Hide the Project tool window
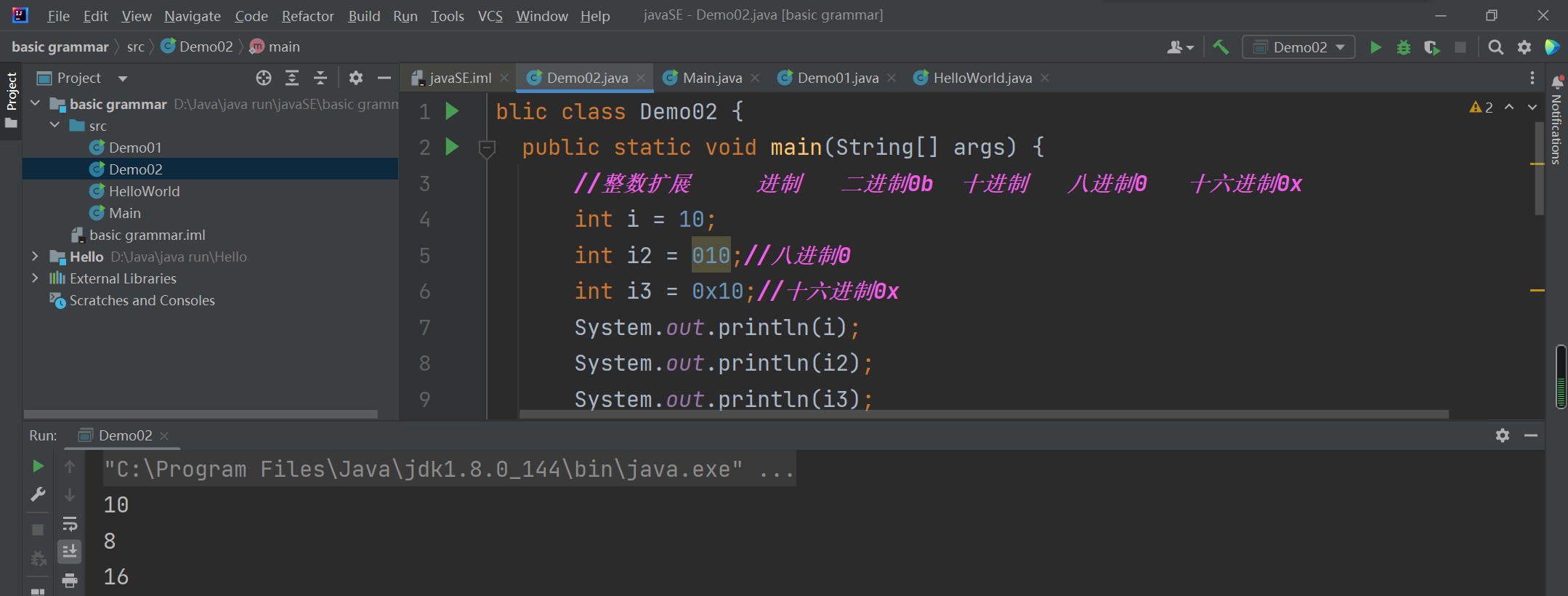Image resolution: width=1568 pixels, height=596 pixels. pos(384,78)
